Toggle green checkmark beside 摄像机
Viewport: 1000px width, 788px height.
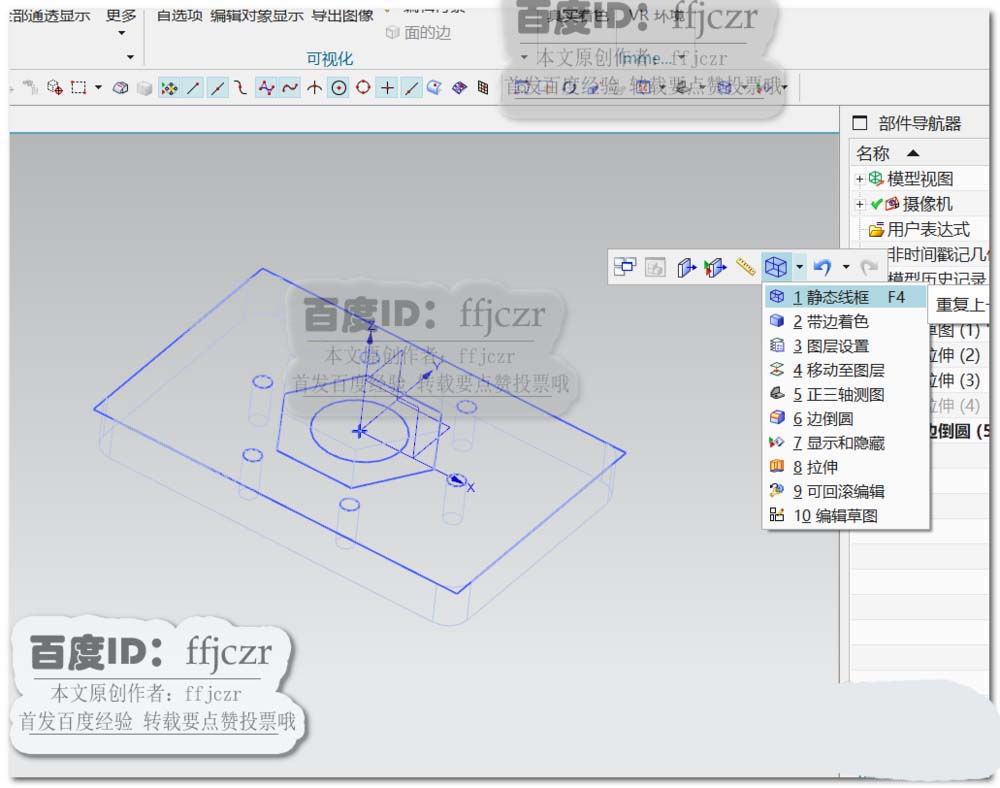pos(876,204)
